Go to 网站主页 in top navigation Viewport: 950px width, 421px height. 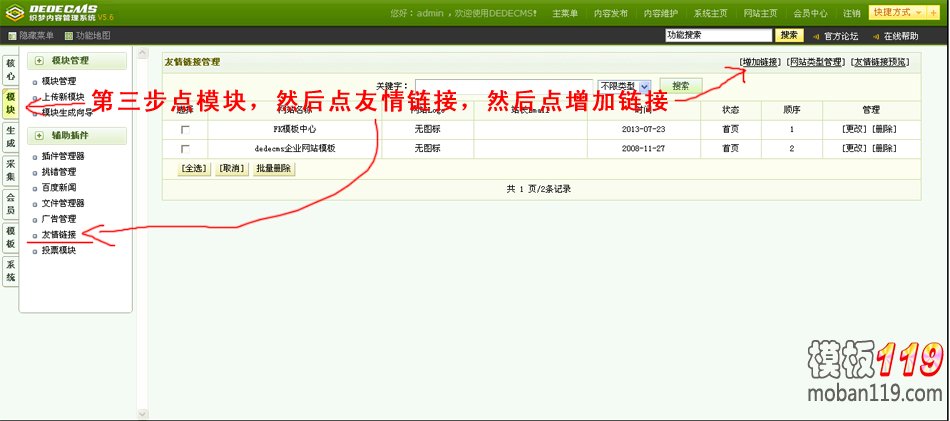(760, 13)
